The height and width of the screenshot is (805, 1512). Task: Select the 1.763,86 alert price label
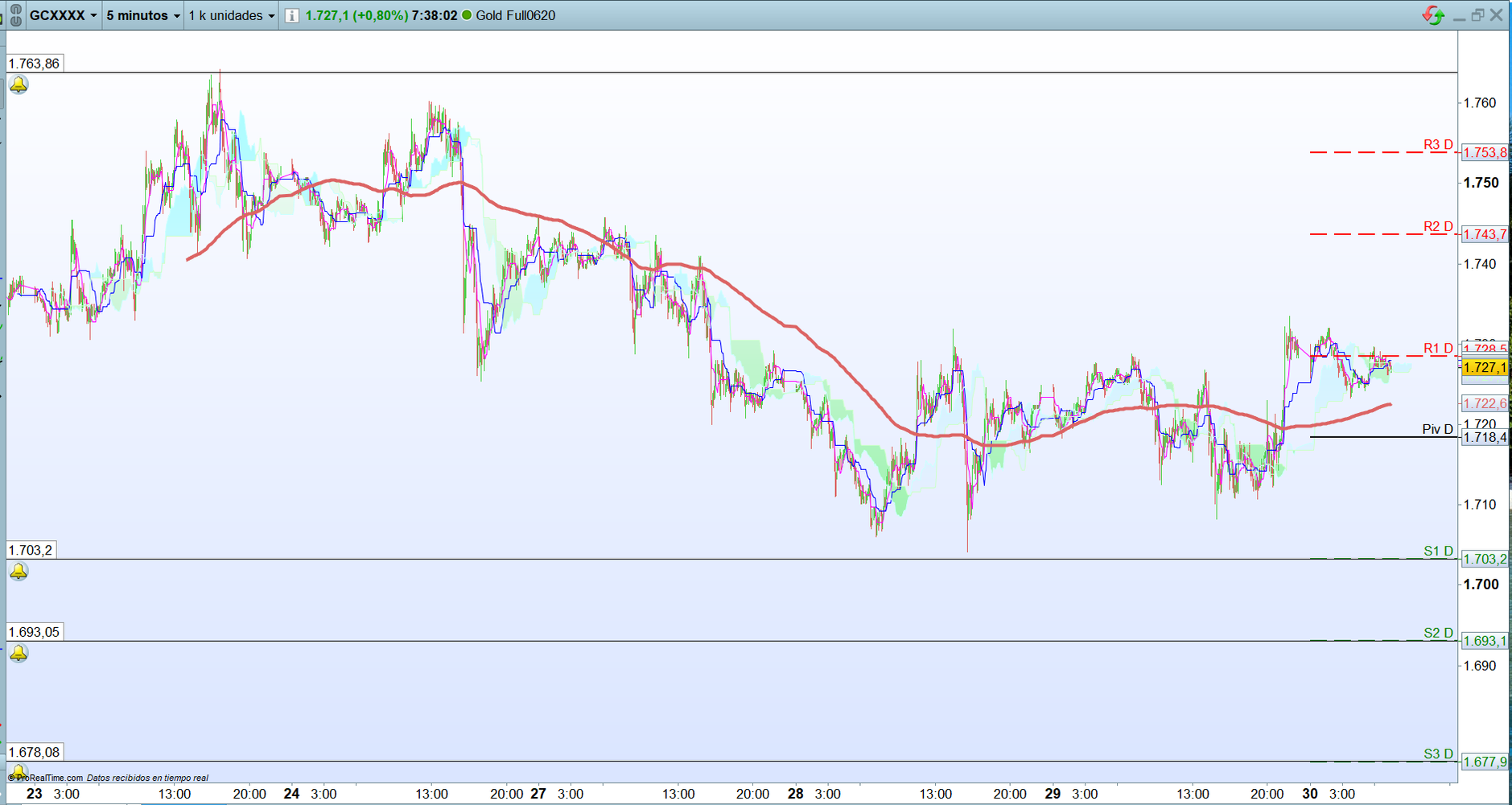click(34, 64)
